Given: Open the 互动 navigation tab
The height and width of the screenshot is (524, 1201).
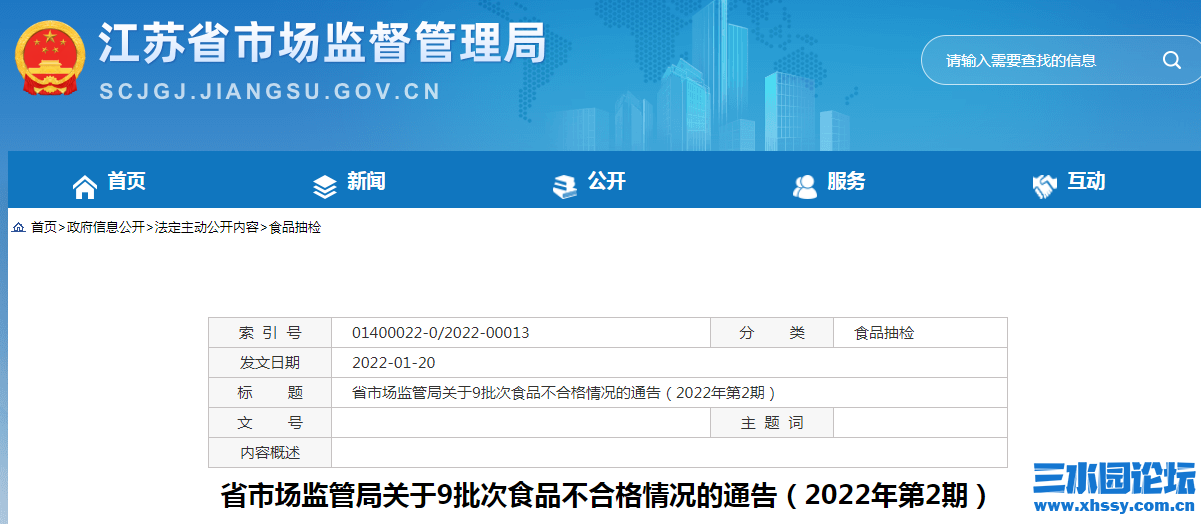Looking at the screenshot, I should (x=1087, y=182).
